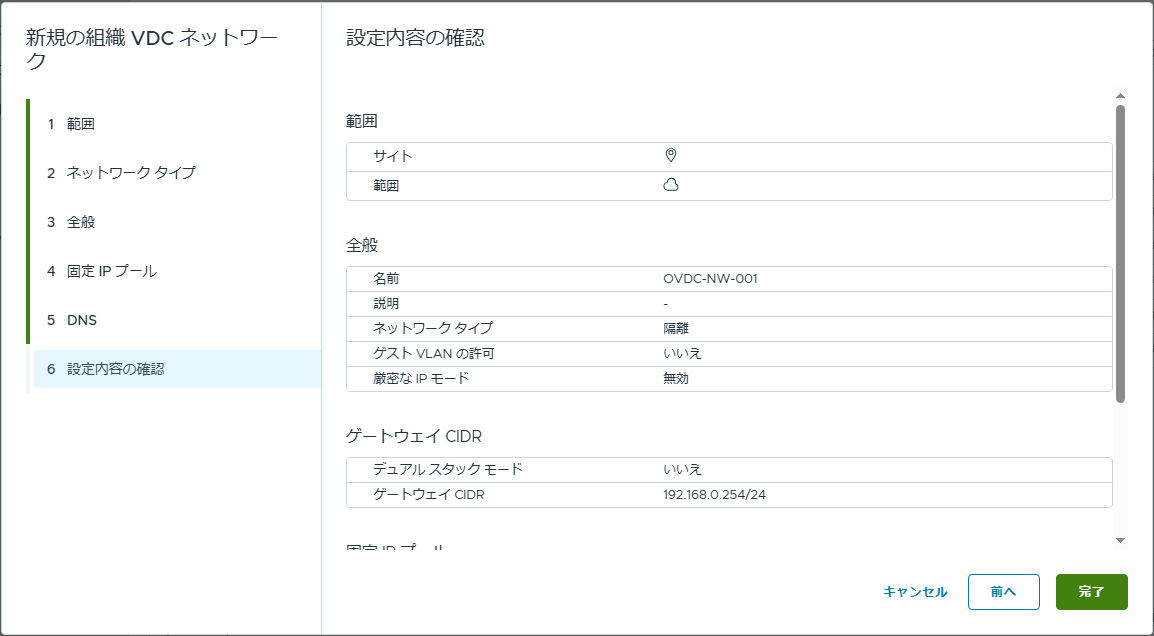The width and height of the screenshot is (1154, 636).
Task: Click いいえ value for ゲスト VLAN の許可
Action: click(x=682, y=354)
